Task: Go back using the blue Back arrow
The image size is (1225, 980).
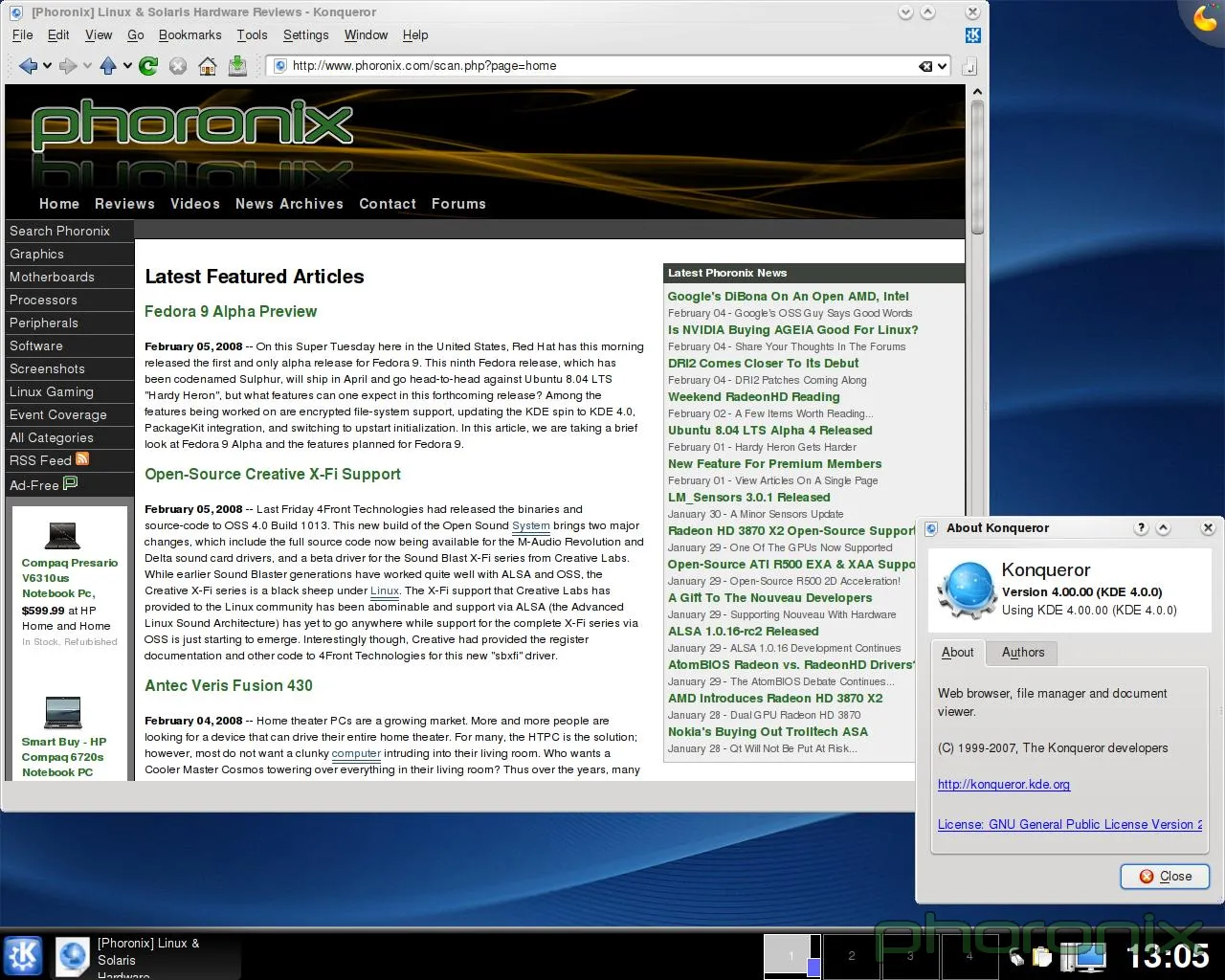Action: pyautogui.click(x=28, y=66)
